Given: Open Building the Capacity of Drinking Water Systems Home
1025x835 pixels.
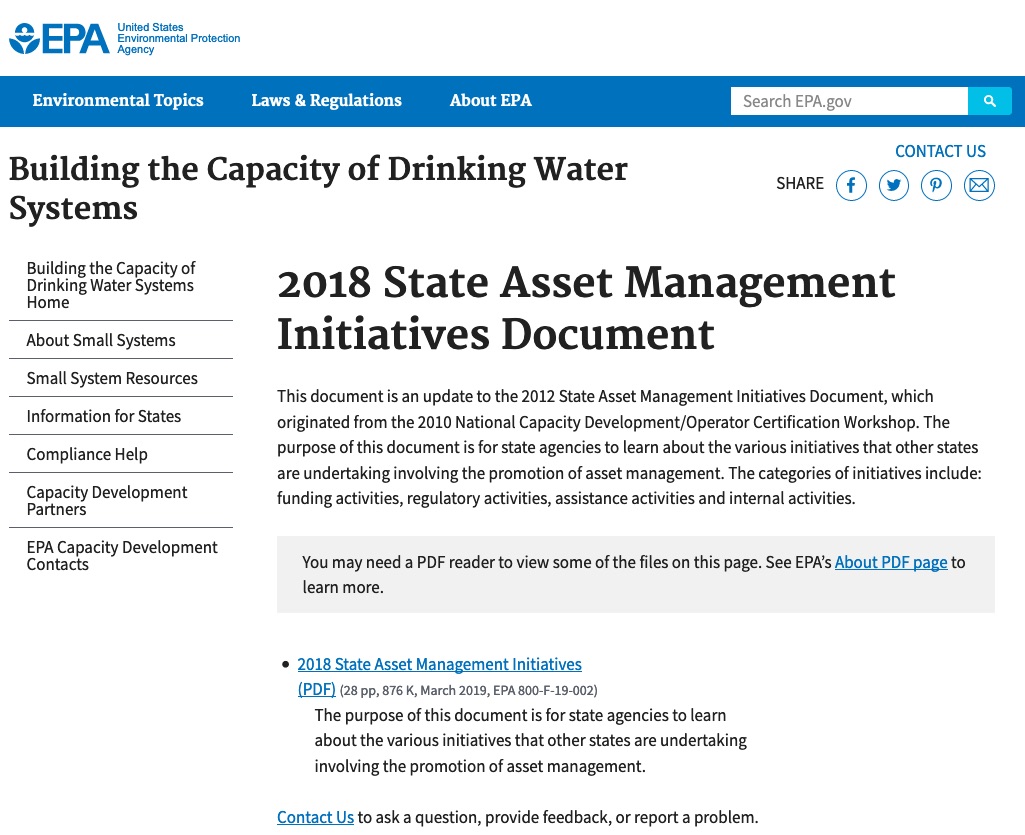Looking at the screenshot, I should 111,285.
